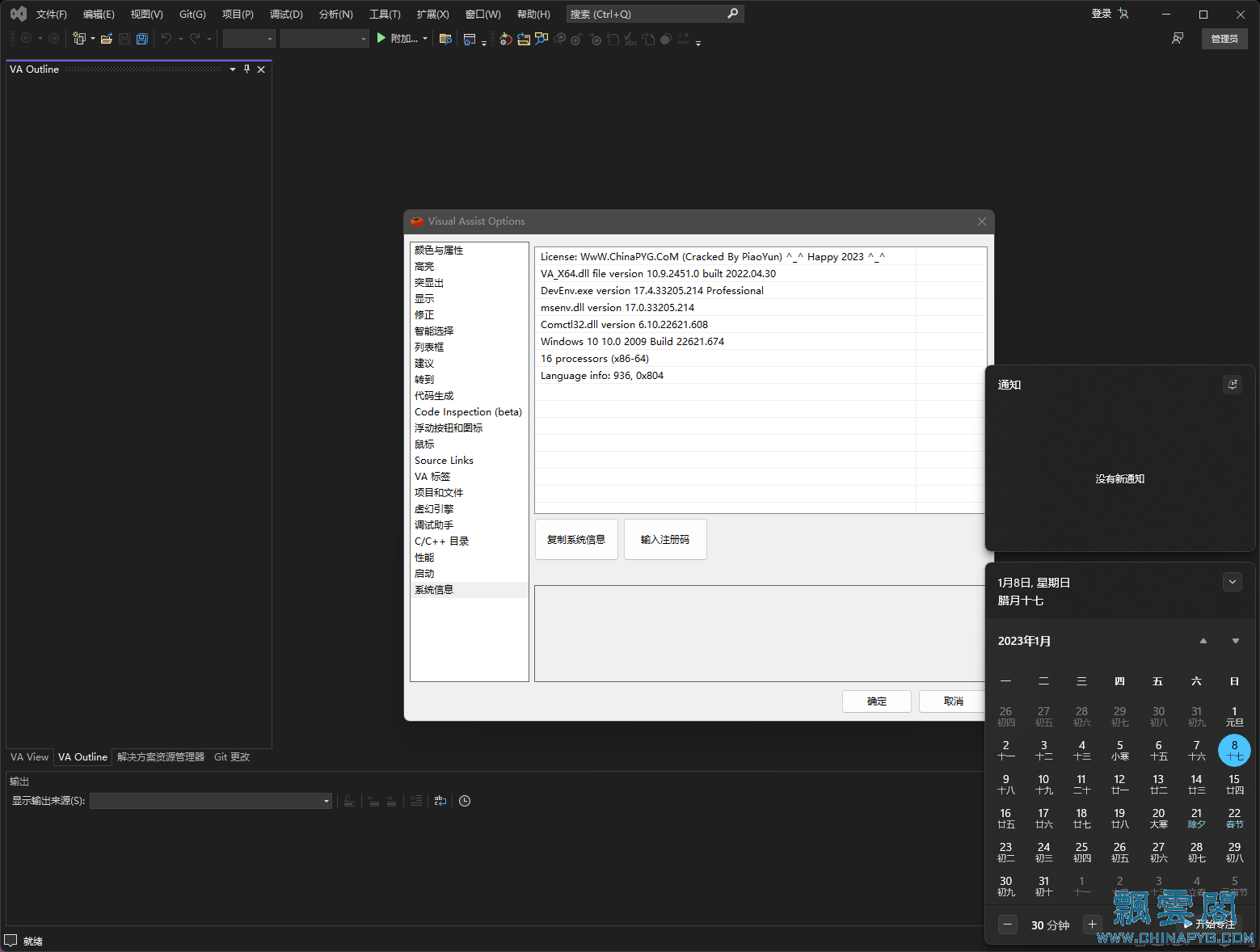Open the Git(G) menu
This screenshot has height=952, width=1260.
(192, 14)
